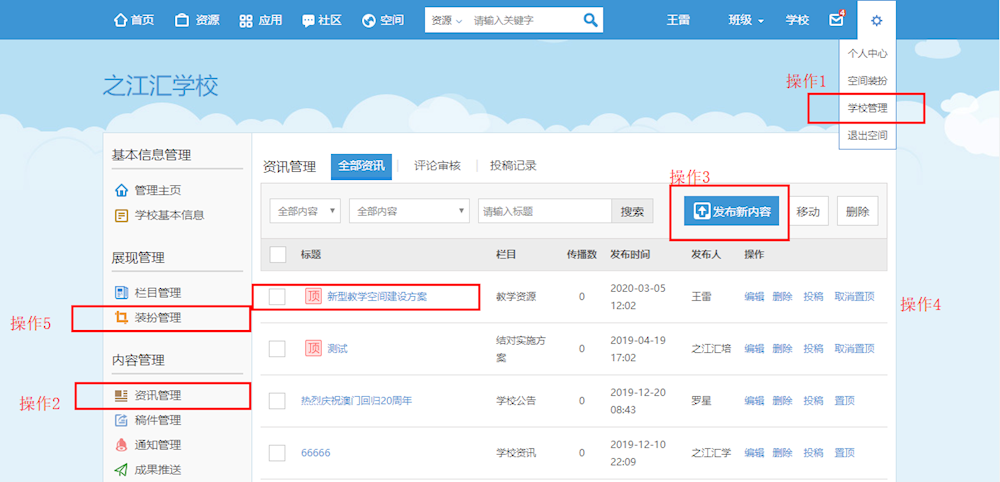Image resolution: width=1000 pixels, height=482 pixels.
Task: Click the 装扮管理 crop icon in sidebar
Action: click(x=122, y=318)
